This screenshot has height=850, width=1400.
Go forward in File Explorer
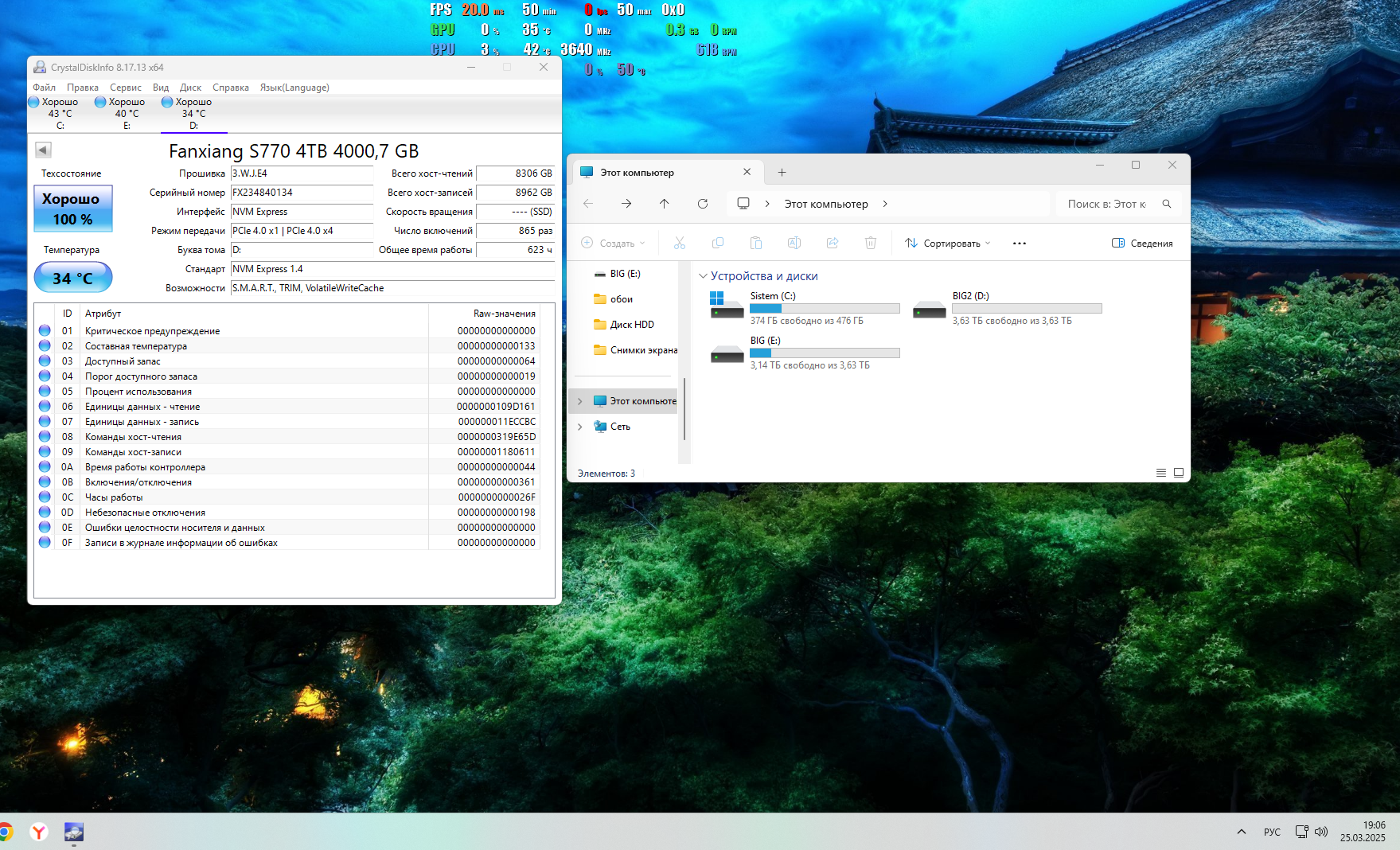point(626,204)
